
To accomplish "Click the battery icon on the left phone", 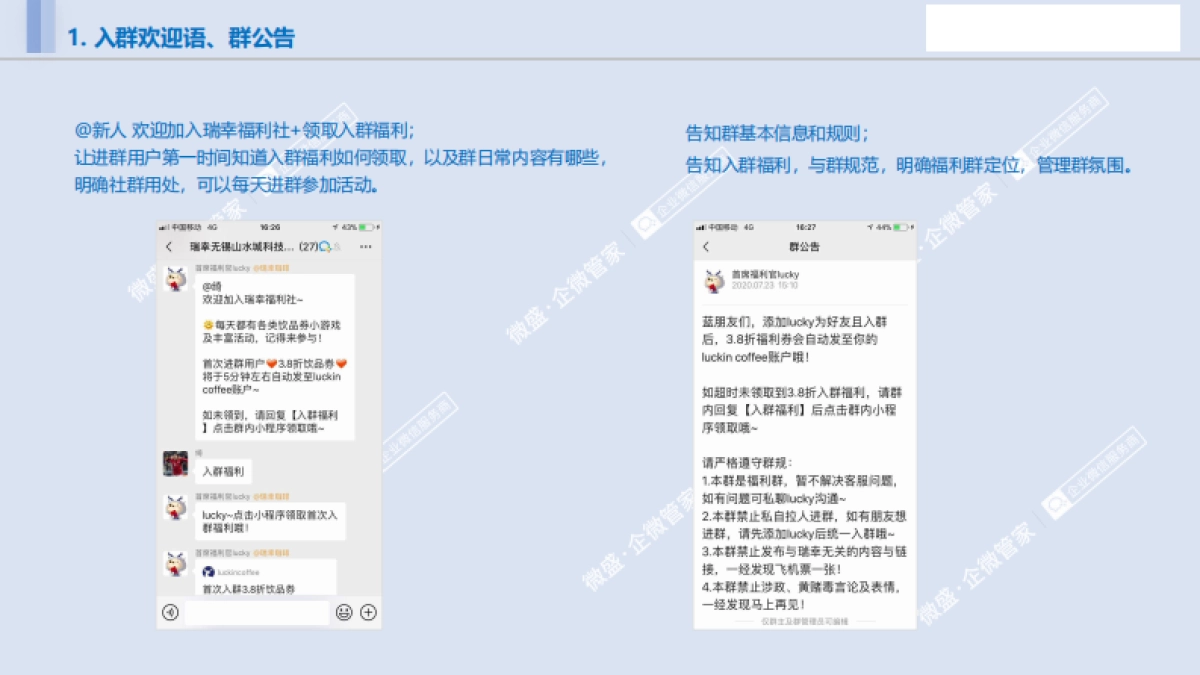I will click(x=367, y=227).
